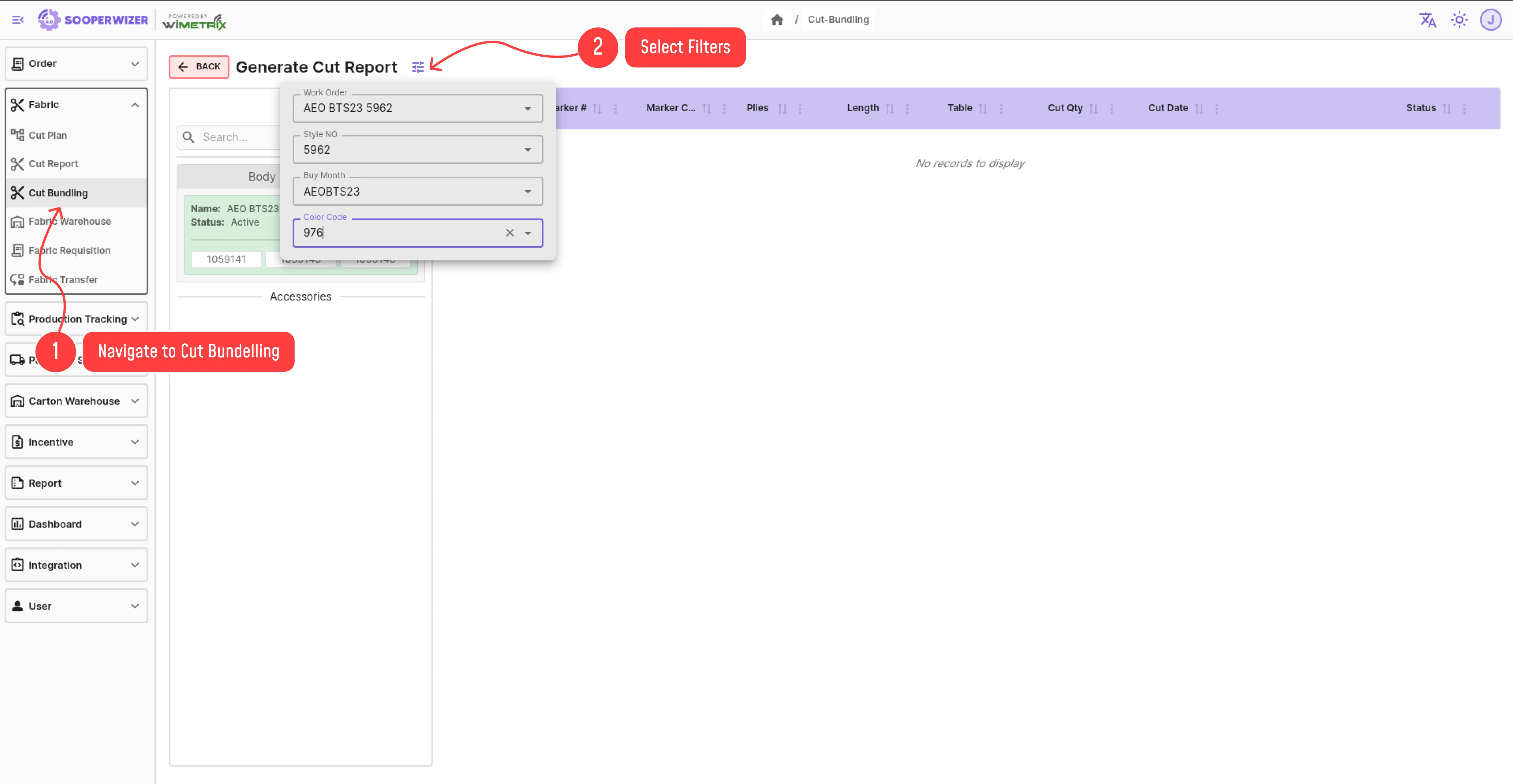Open Cut Plan in sidebar
The height and width of the screenshot is (784, 1513).
tap(47, 135)
